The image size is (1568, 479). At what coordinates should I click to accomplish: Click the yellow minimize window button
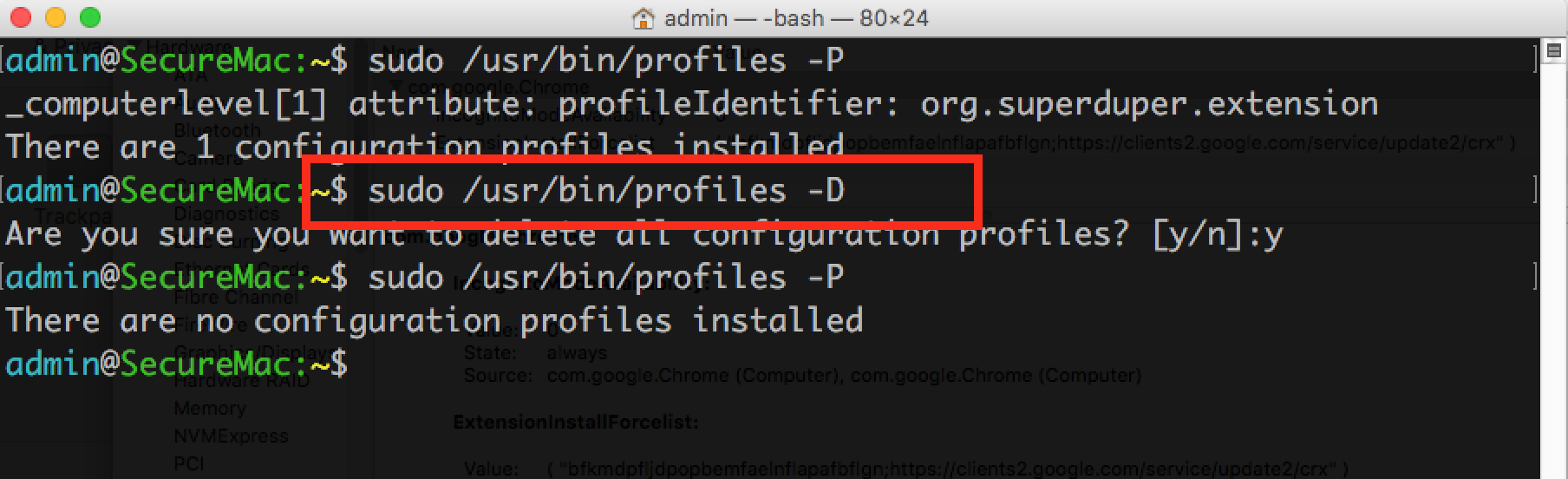(x=55, y=17)
